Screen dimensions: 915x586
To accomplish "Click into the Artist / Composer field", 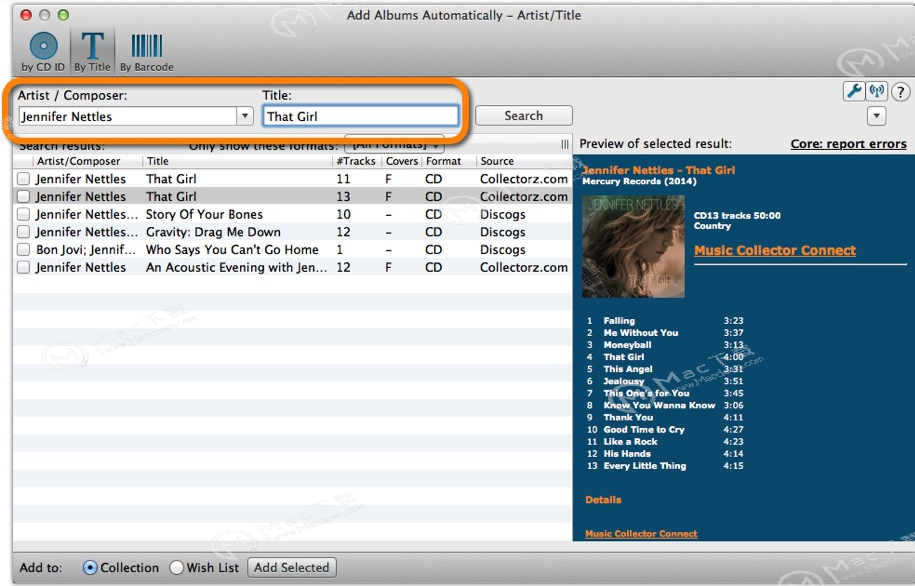I will pyautogui.click(x=128, y=116).
